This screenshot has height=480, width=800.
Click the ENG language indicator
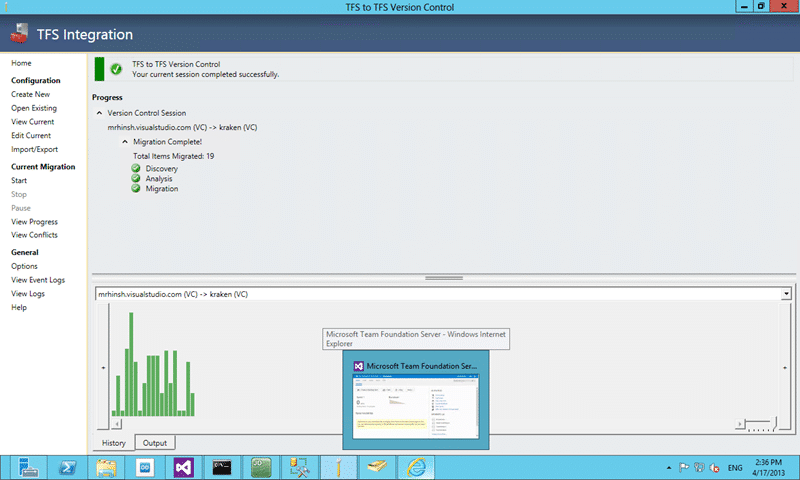[735, 468]
